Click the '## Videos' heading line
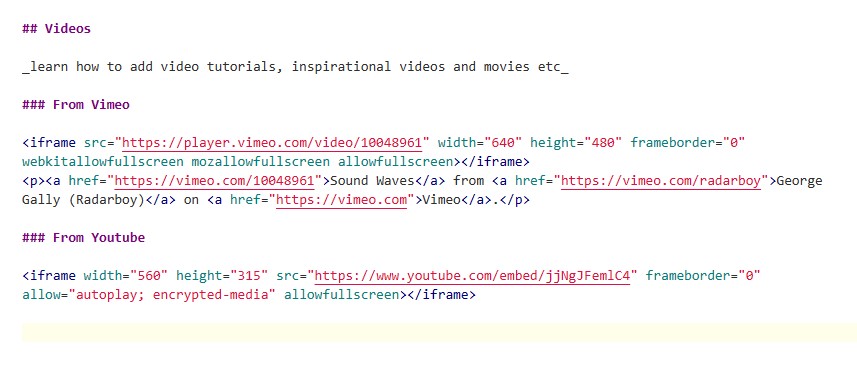The height and width of the screenshot is (372, 857). coord(56,28)
